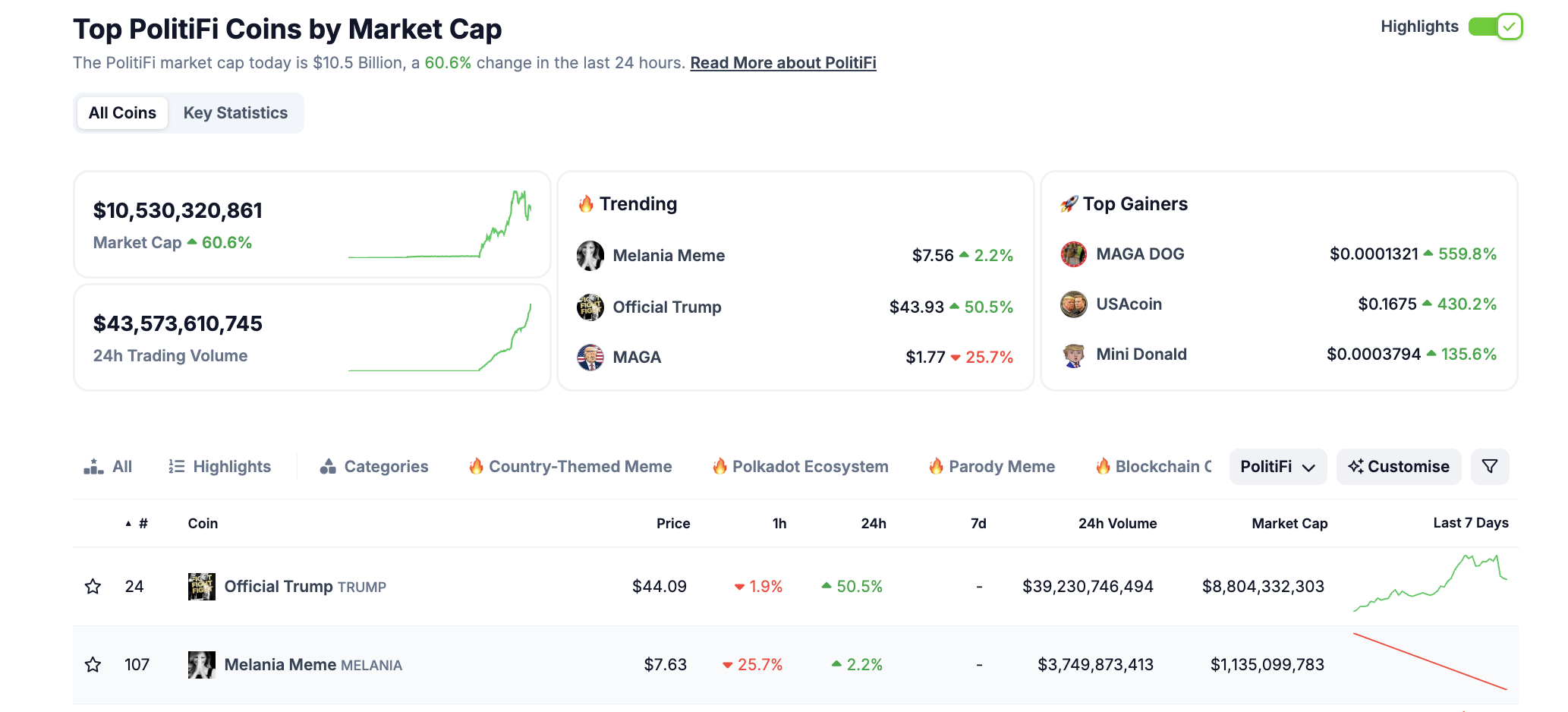Click the Customise button
1568x712 pixels.
tap(1398, 466)
